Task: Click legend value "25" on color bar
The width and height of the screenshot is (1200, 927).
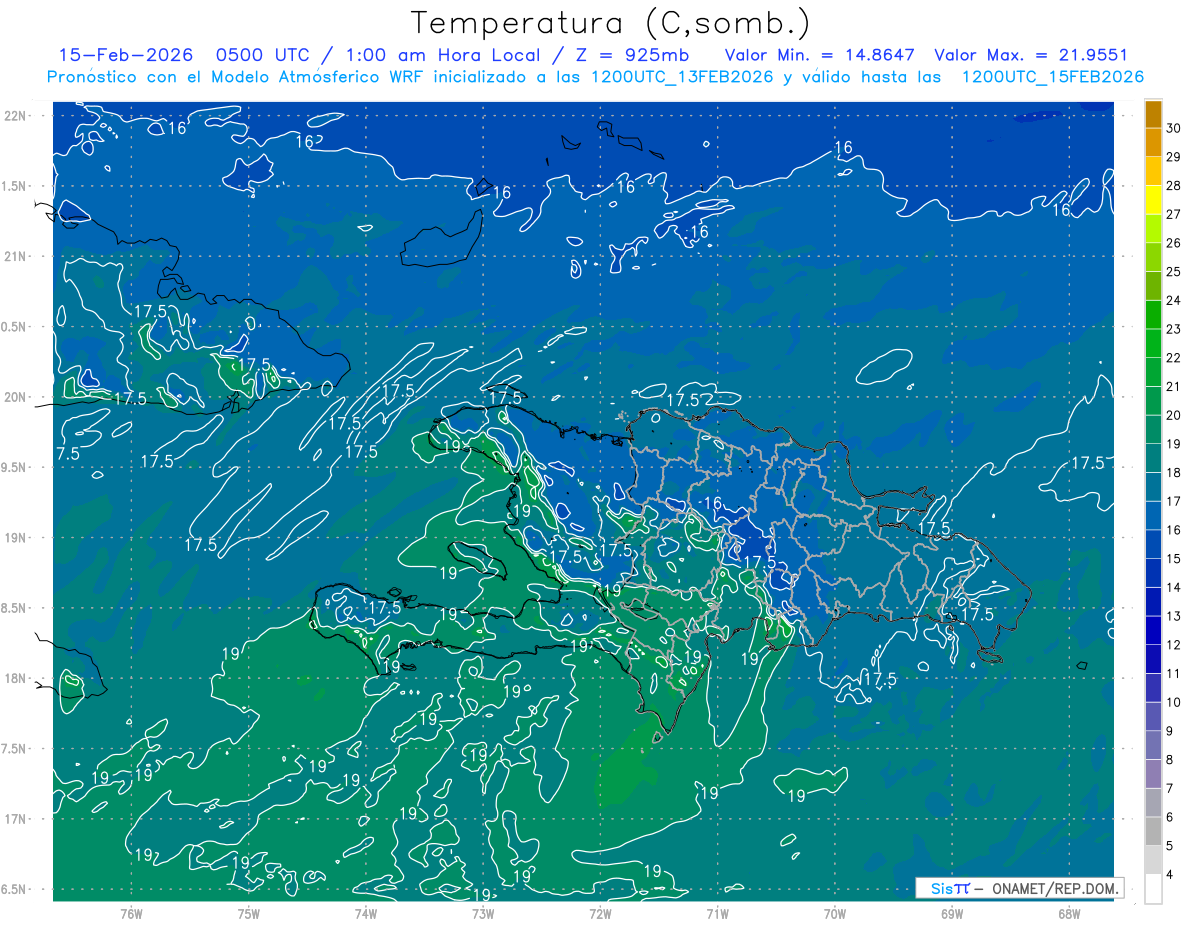Action: 1174,271
